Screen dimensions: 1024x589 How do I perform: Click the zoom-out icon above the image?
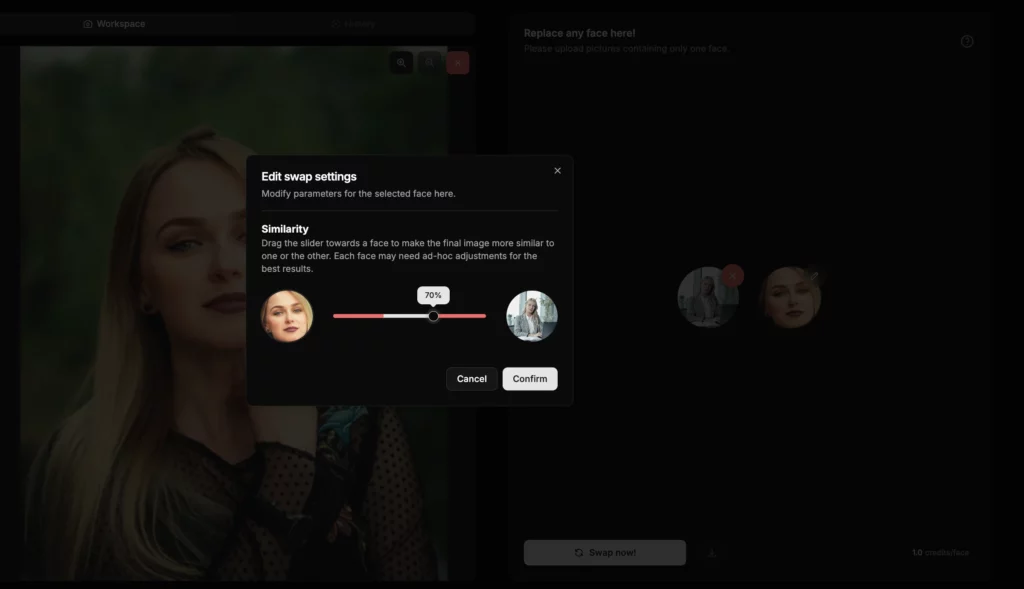429,63
